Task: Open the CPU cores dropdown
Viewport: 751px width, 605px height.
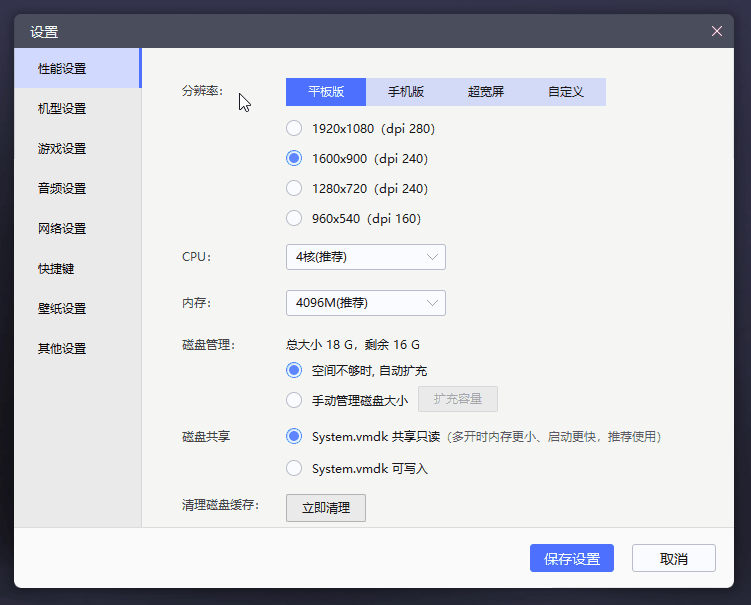Action: 365,257
